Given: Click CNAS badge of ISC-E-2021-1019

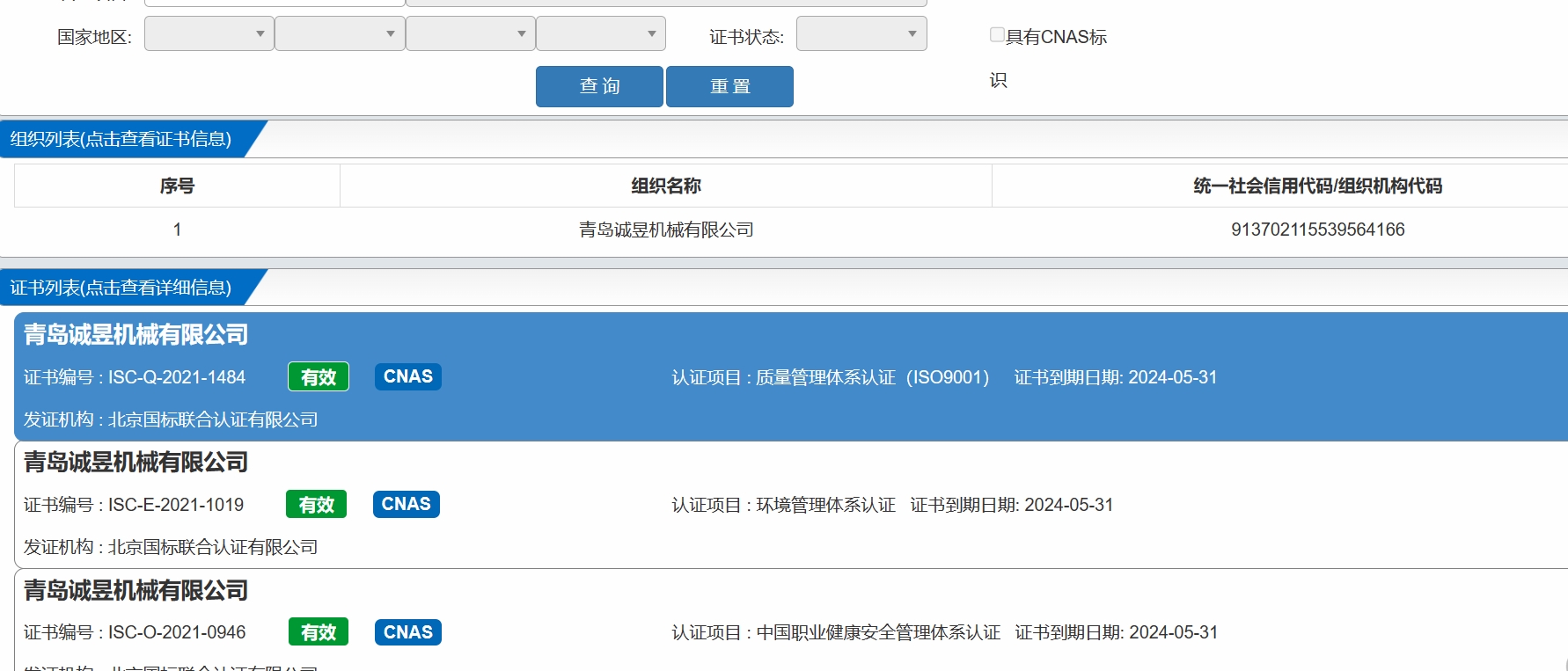Looking at the screenshot, I should tap(407, 504).
